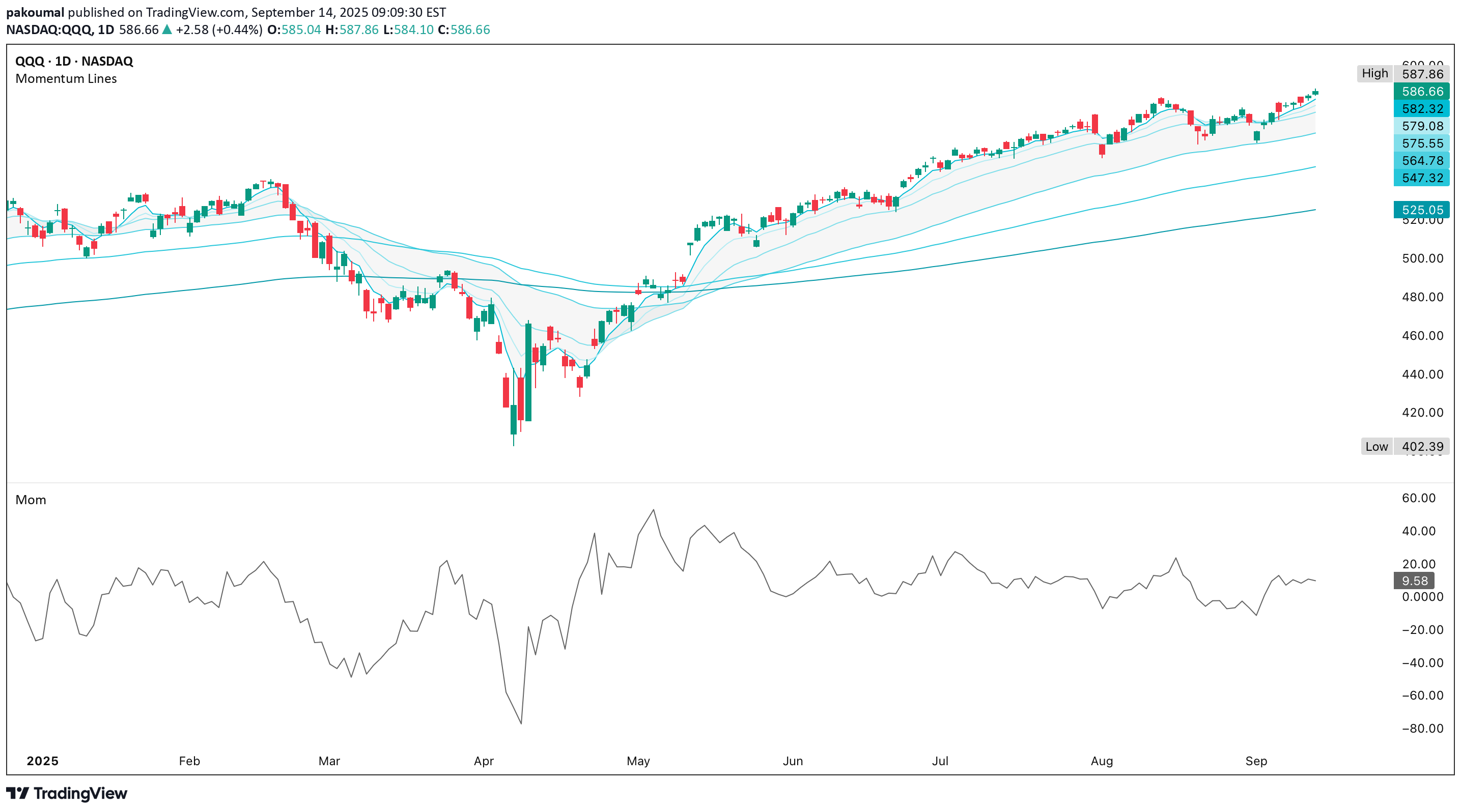Click the 'NASDAQ:QQQ, 1D' header symbol text
The height and width of the screenshot is (812, 1461).
(x=60, y=30)
